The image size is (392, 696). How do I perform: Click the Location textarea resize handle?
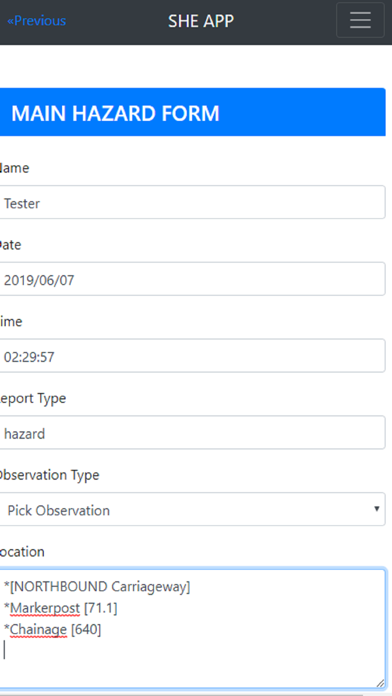(380, 684)
